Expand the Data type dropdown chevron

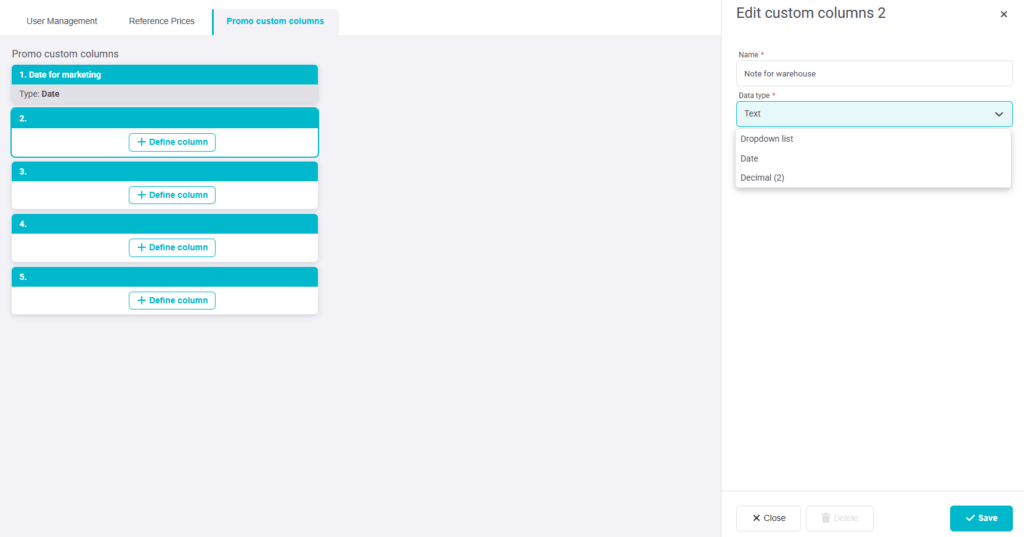coord(998,114)
